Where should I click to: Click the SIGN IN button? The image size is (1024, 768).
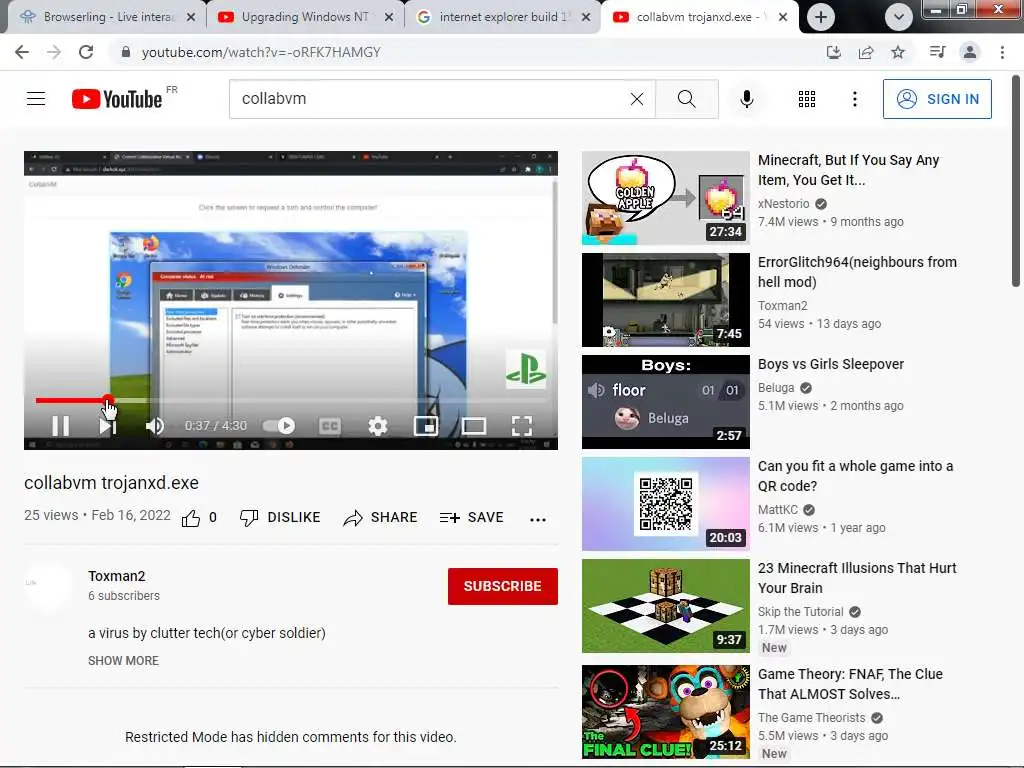click(x=936, y=99)
